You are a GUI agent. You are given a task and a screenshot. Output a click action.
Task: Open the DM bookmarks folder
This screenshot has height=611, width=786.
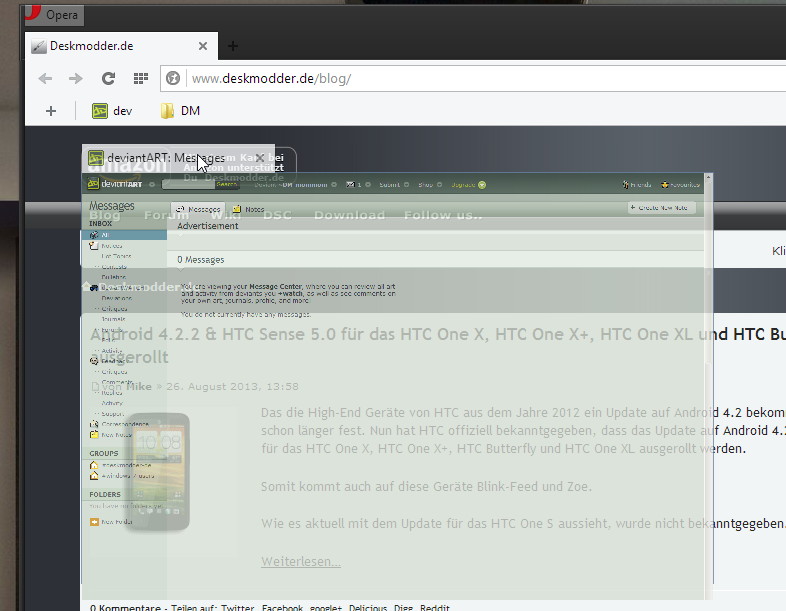[x=180, y=111]
